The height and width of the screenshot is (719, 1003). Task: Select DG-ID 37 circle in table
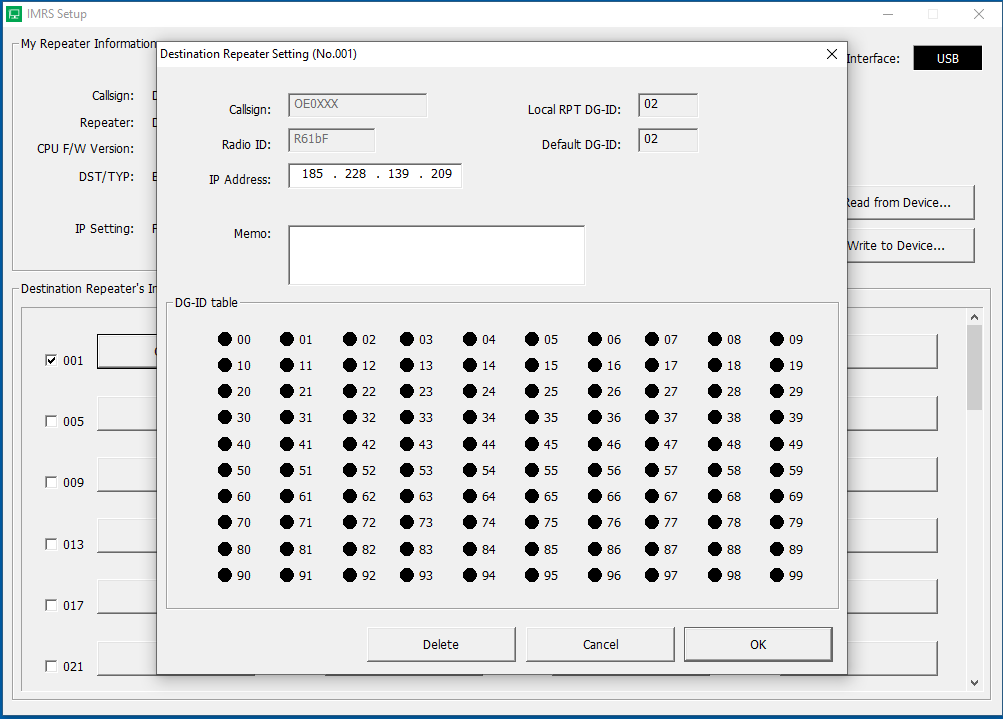click(x=652, y=418)
